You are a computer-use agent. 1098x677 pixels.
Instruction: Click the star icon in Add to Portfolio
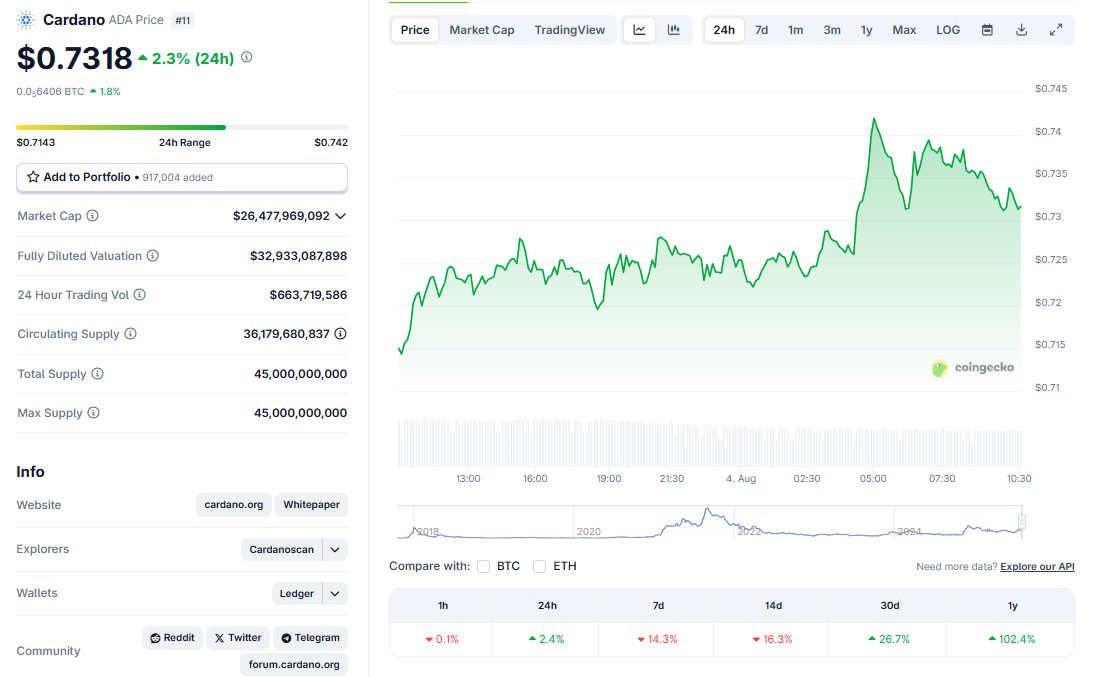pyautogui.click(x=33, y=177)
